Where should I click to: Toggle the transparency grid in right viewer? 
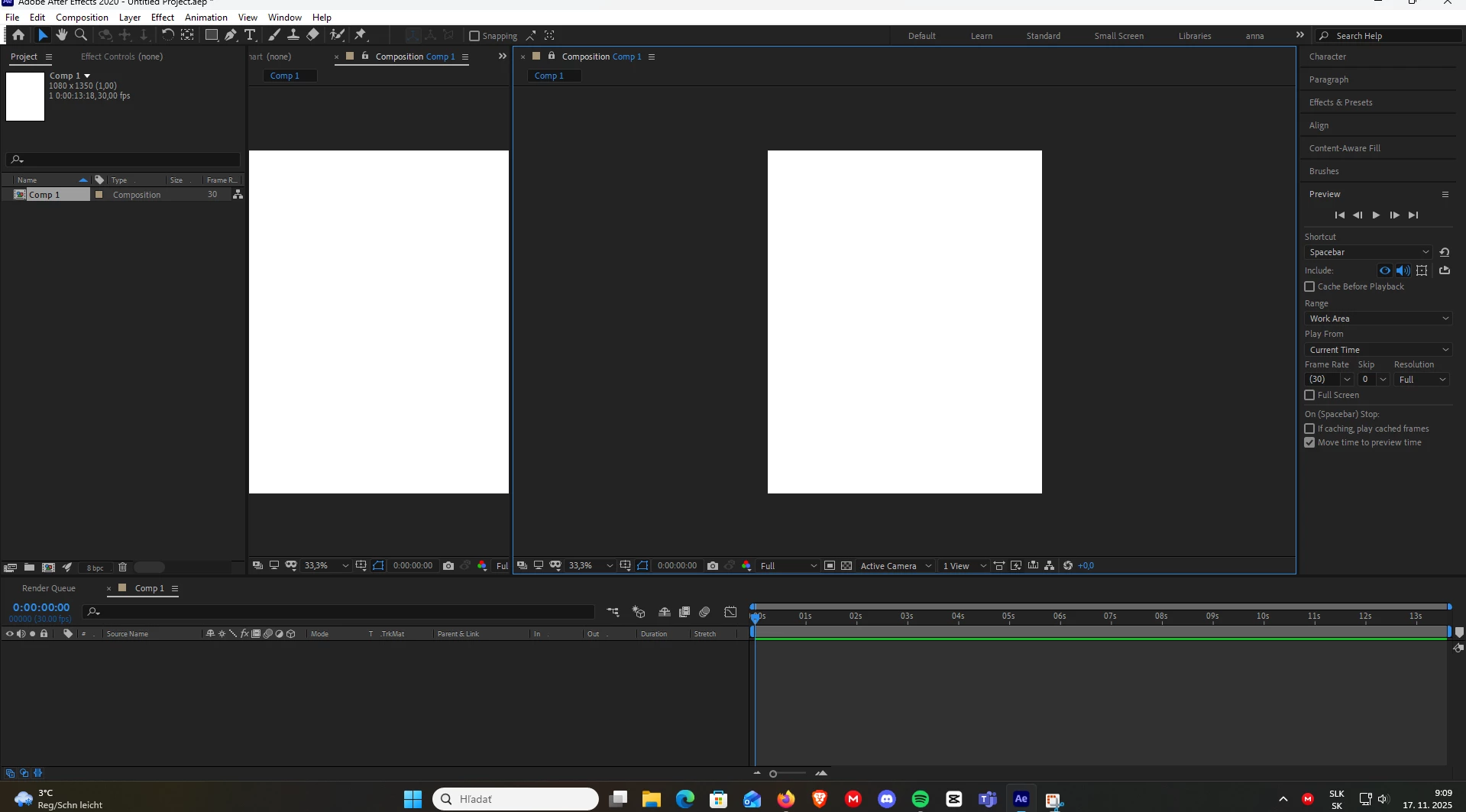846,566
